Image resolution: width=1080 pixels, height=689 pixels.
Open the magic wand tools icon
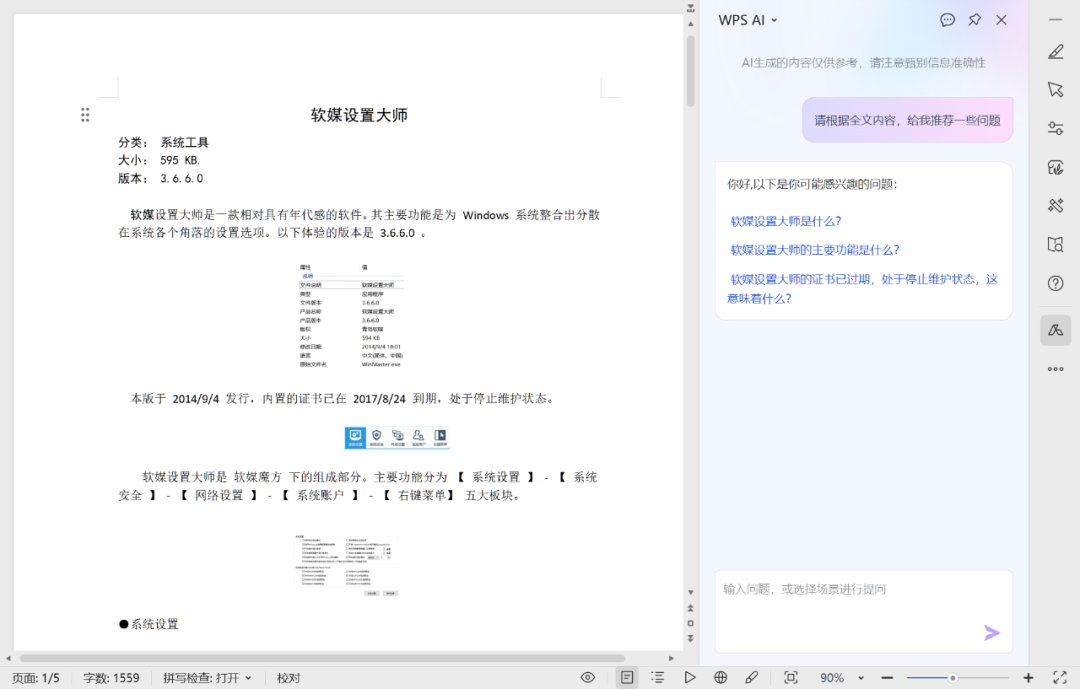pos(1055,205)
